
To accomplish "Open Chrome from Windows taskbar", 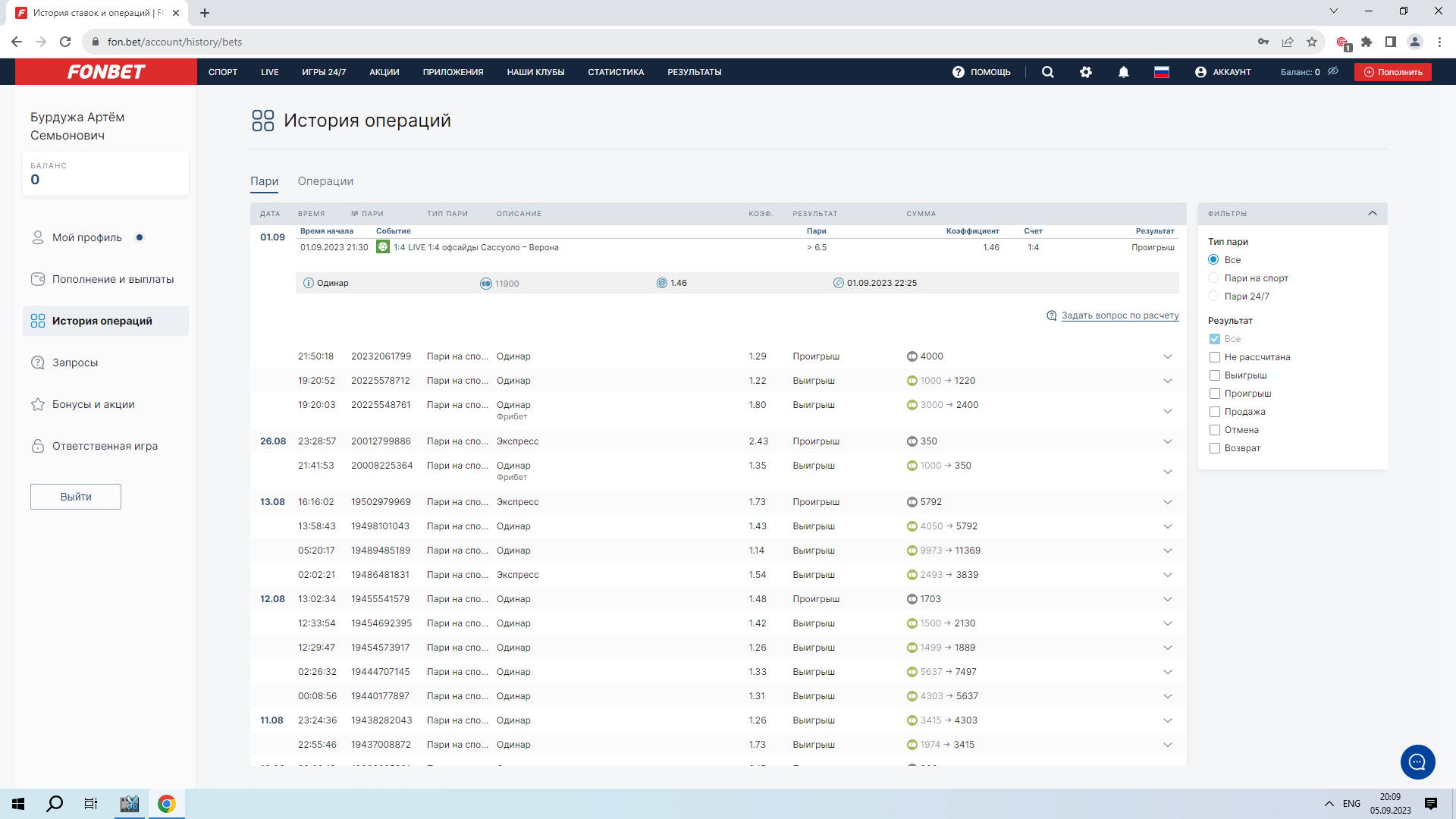I will click(166, 804).
